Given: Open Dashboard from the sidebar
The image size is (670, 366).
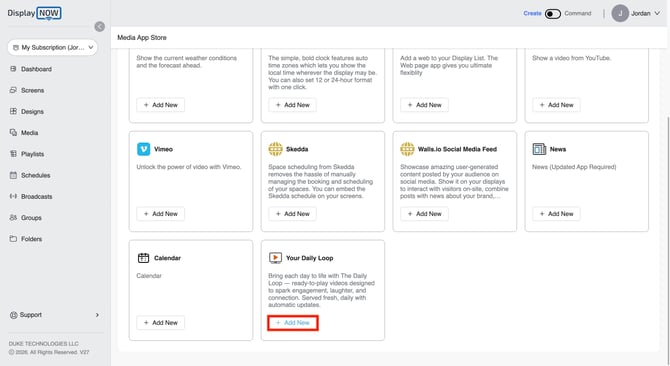Looking at the screenshot, I should point(36,69).
